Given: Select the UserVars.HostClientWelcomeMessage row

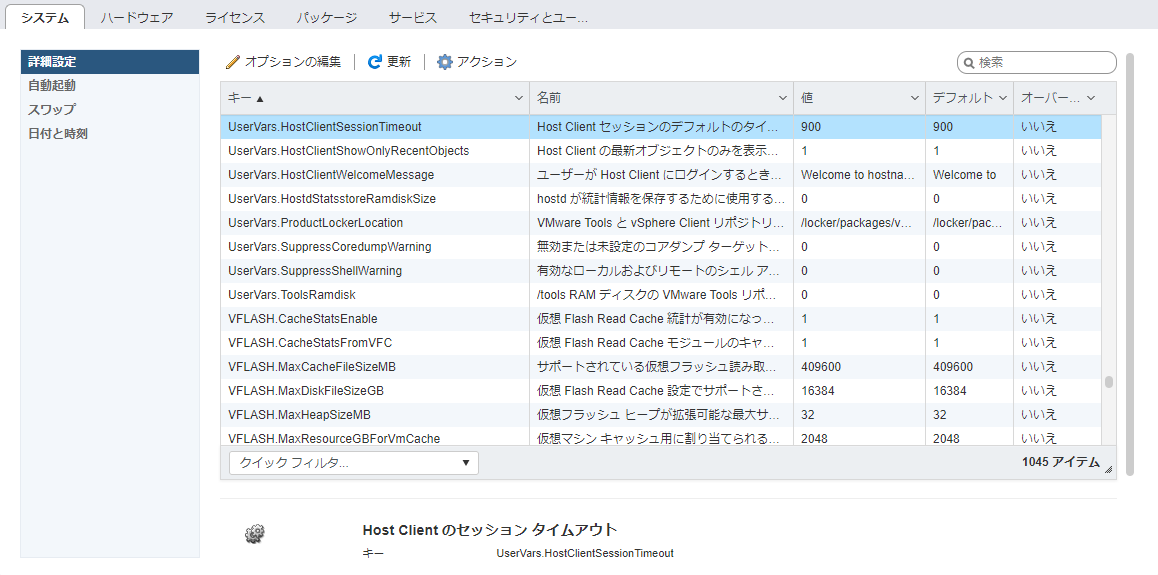Looking at the screenshot, I should (x=661, y=175).
